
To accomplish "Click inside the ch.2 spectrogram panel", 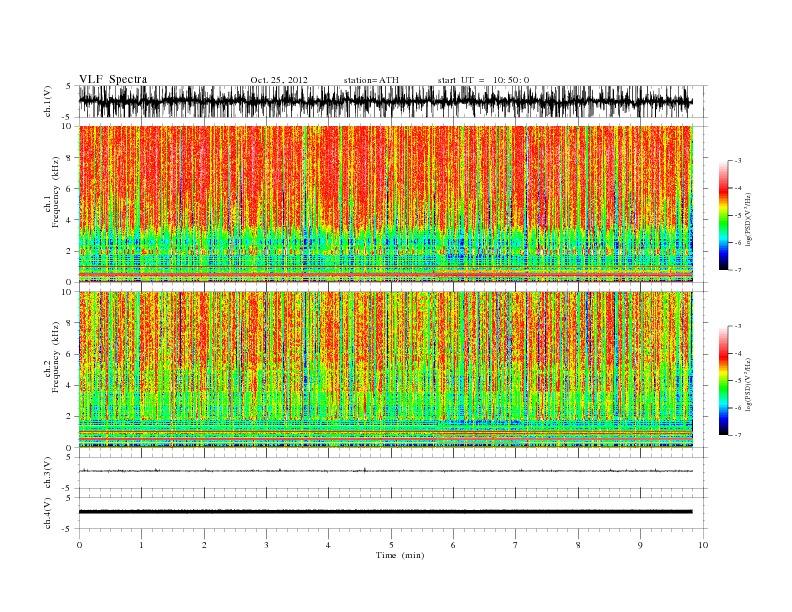I will tap(385, 369).
